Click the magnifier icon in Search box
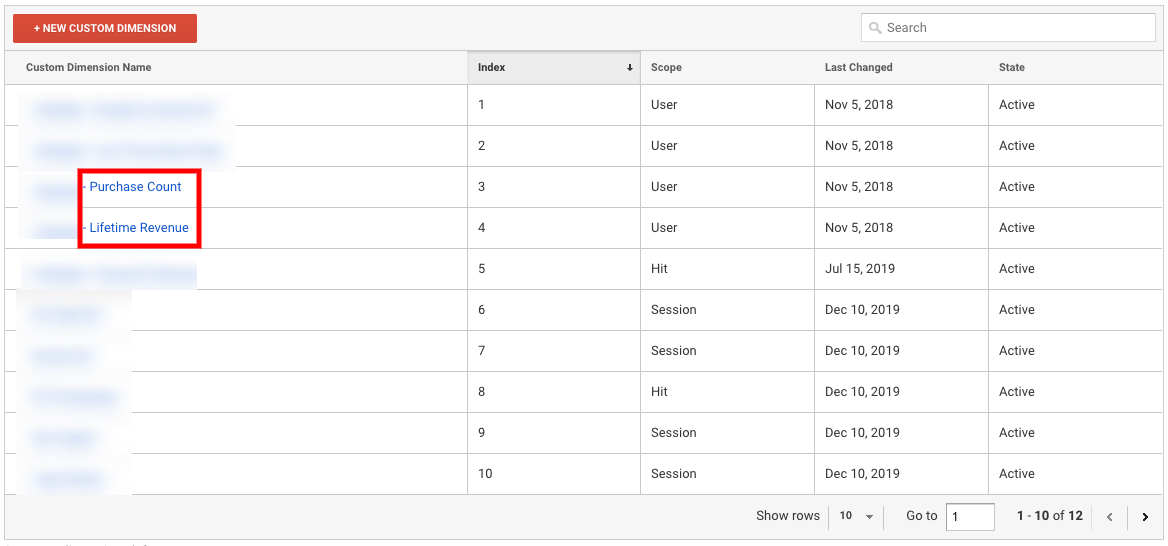Viewport: 1168px width, 546px height. pyautogui.click(x=875, y=28)
